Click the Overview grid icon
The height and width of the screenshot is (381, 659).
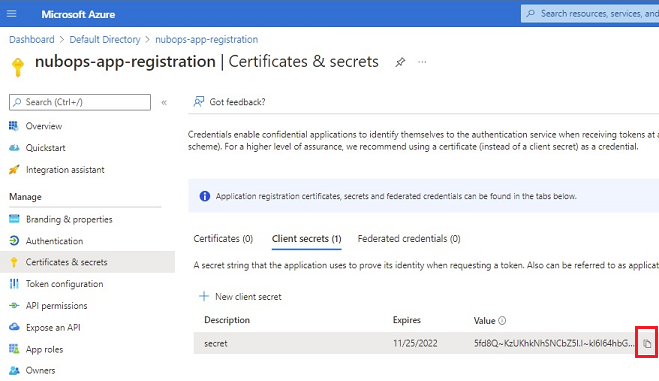(x=14, y=126)
